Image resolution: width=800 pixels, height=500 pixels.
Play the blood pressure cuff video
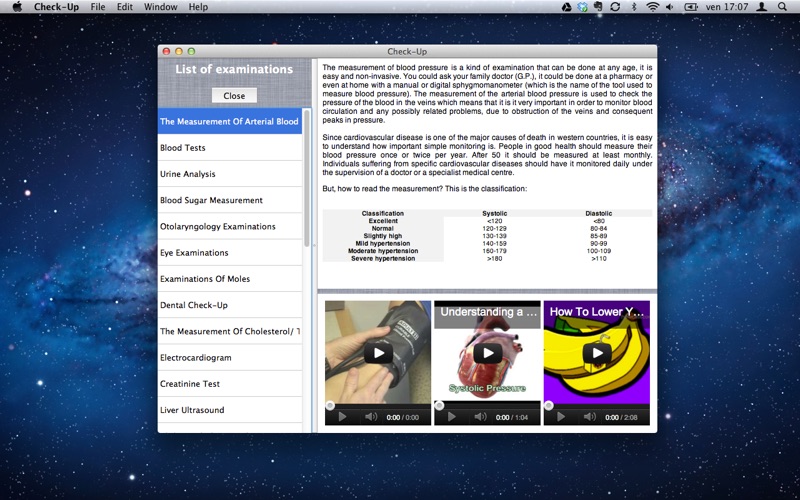click(377, 352)
